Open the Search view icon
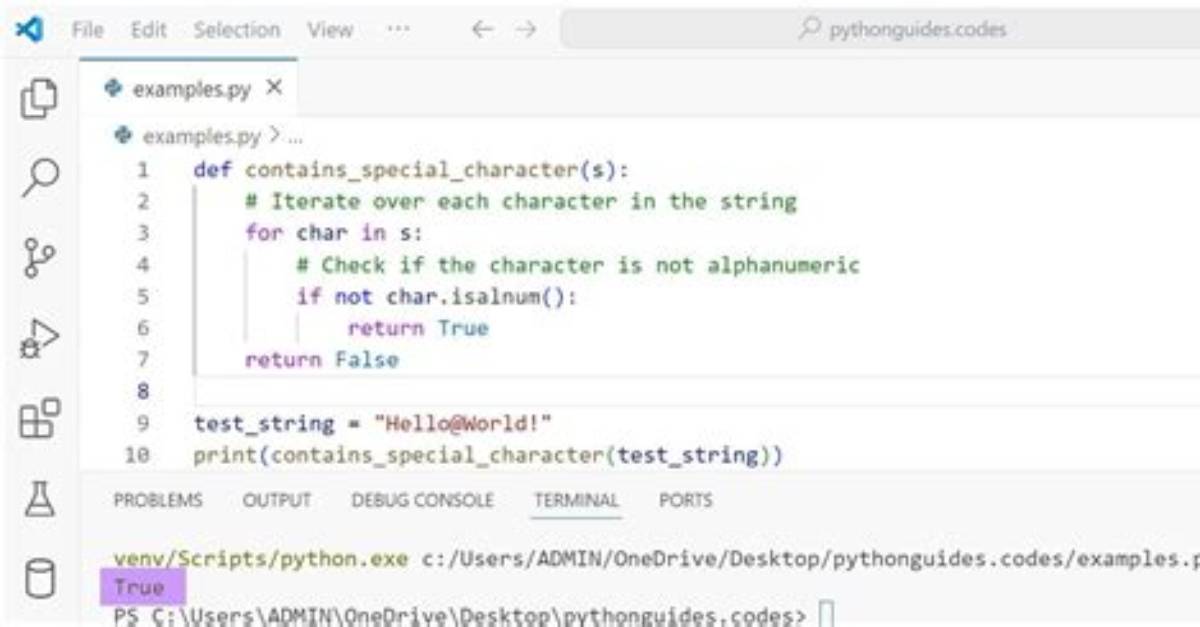Screen dimensions: 1200x627 coord(39,178)
